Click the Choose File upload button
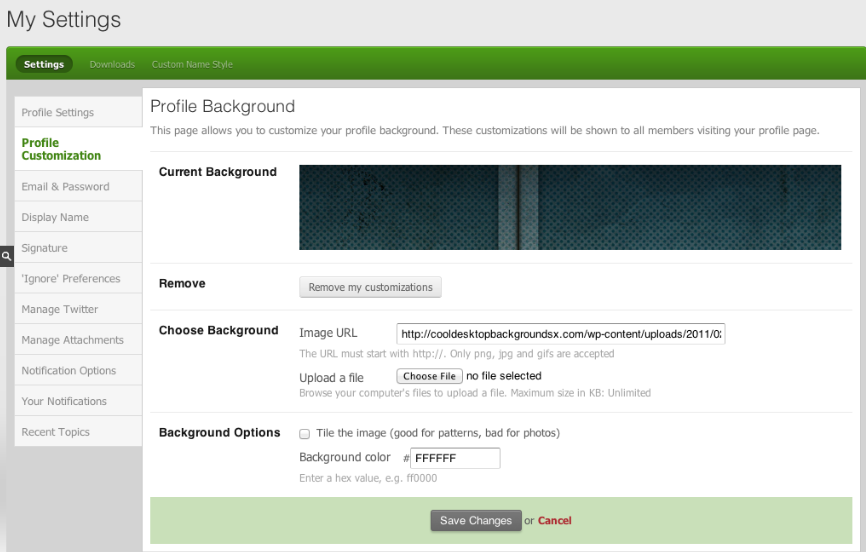 click(429, 377)
